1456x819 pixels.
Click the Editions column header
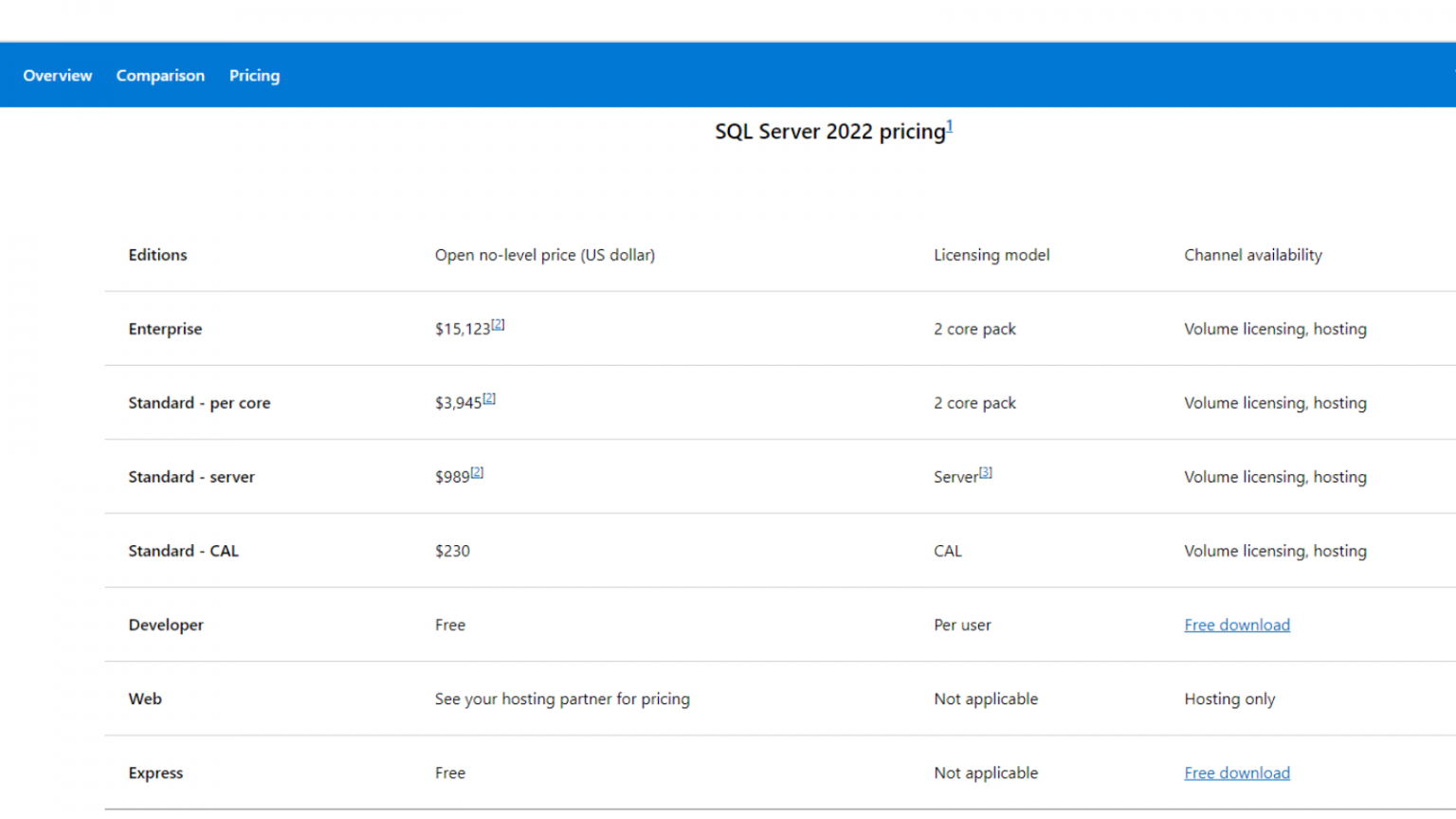click(x=157, y=255)
